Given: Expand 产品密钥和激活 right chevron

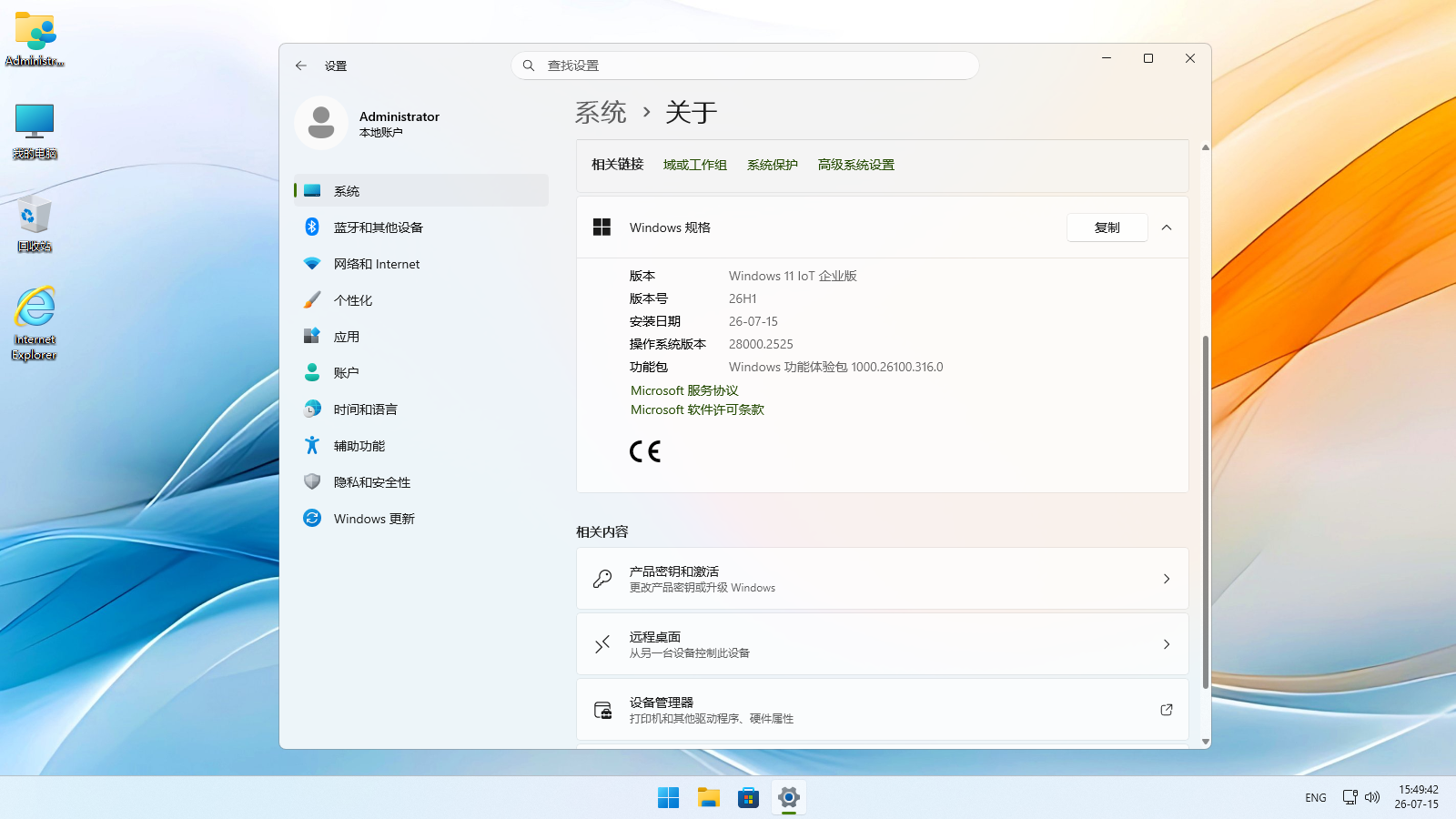Looking at the screenshot, I should pyautogui.click(x=1167, y=579).
